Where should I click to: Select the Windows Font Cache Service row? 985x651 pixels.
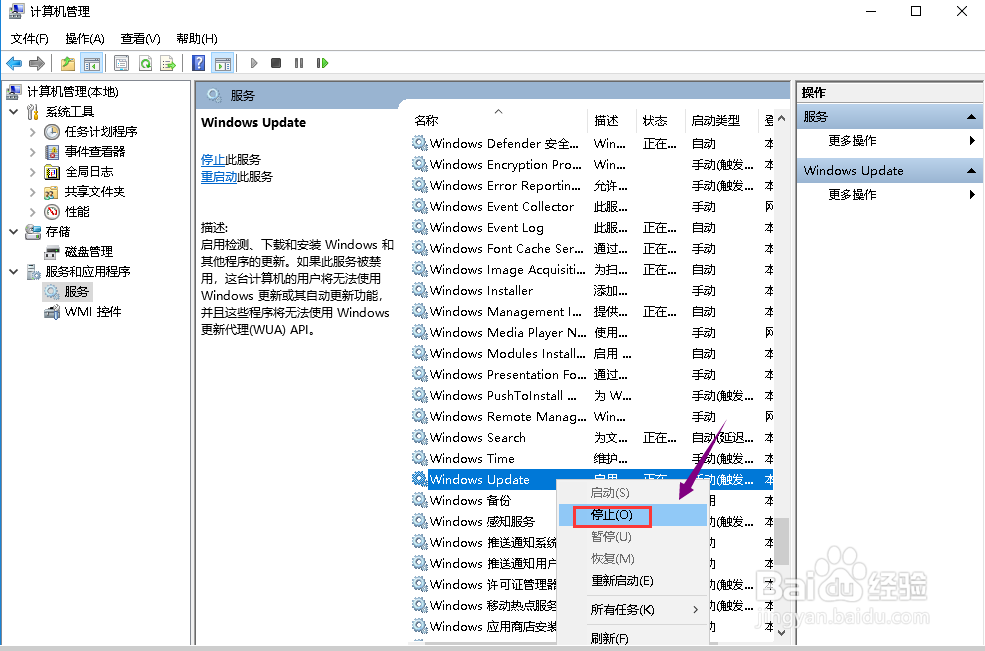pyautogui.click(x=592, y=248)
